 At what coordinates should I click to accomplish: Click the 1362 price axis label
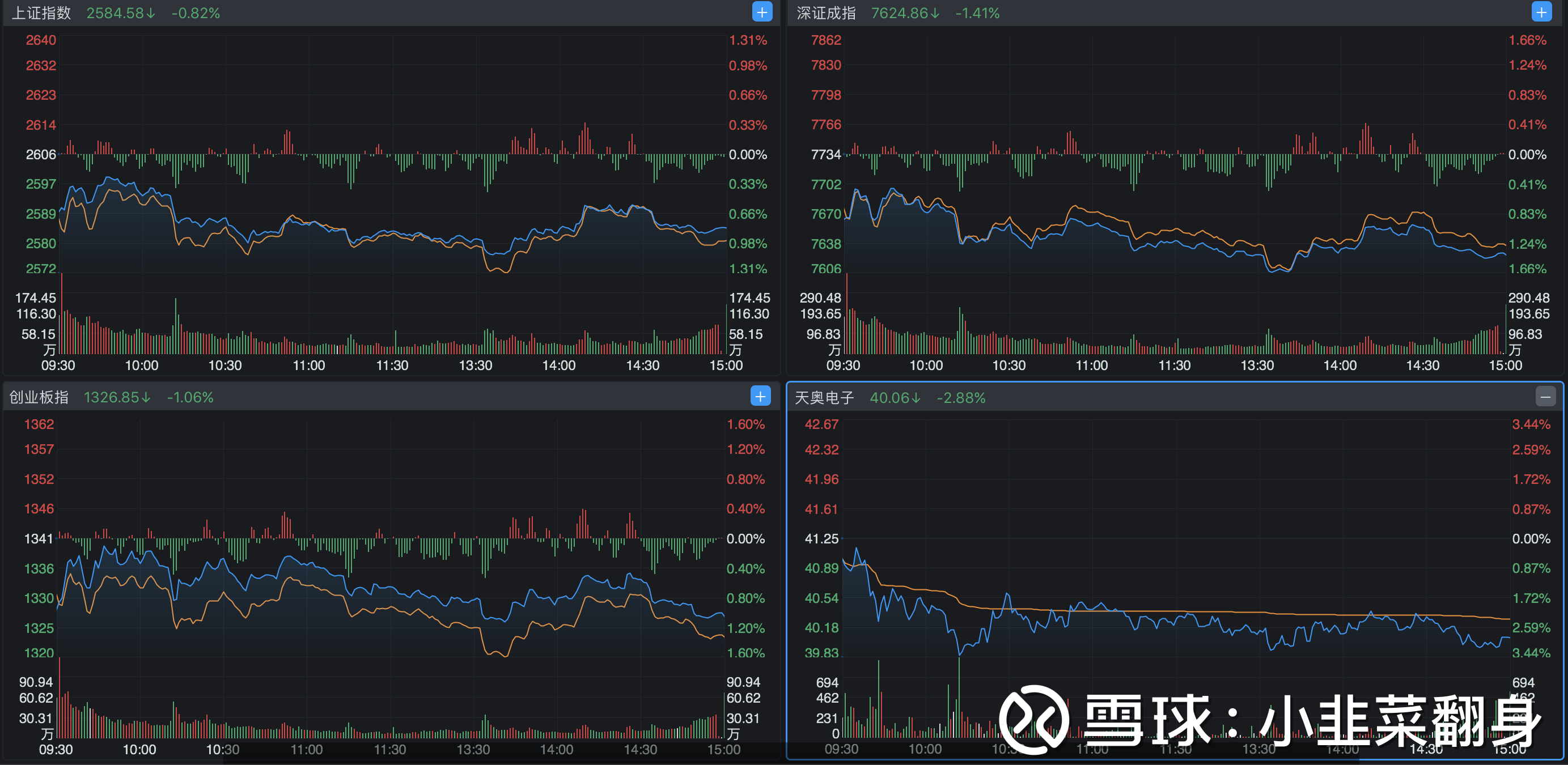point(39,424)
